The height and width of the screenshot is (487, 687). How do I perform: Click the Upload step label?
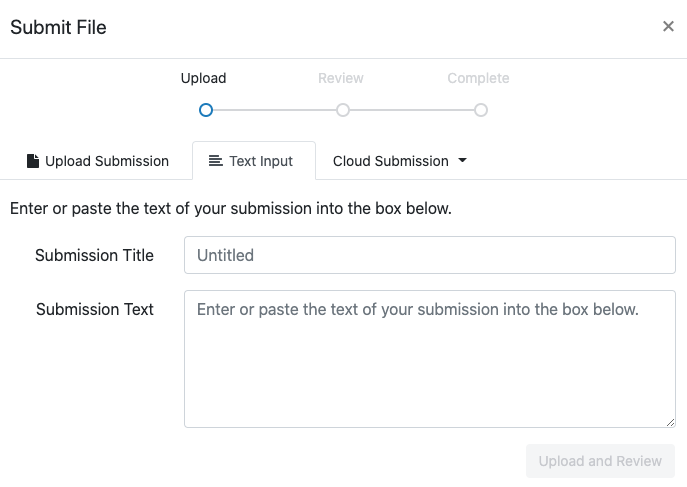[x=204, y=78]
